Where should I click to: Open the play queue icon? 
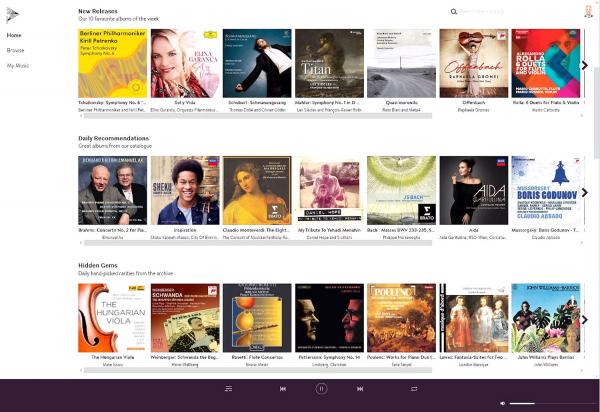pyautogui.click(x=228, y=389)
